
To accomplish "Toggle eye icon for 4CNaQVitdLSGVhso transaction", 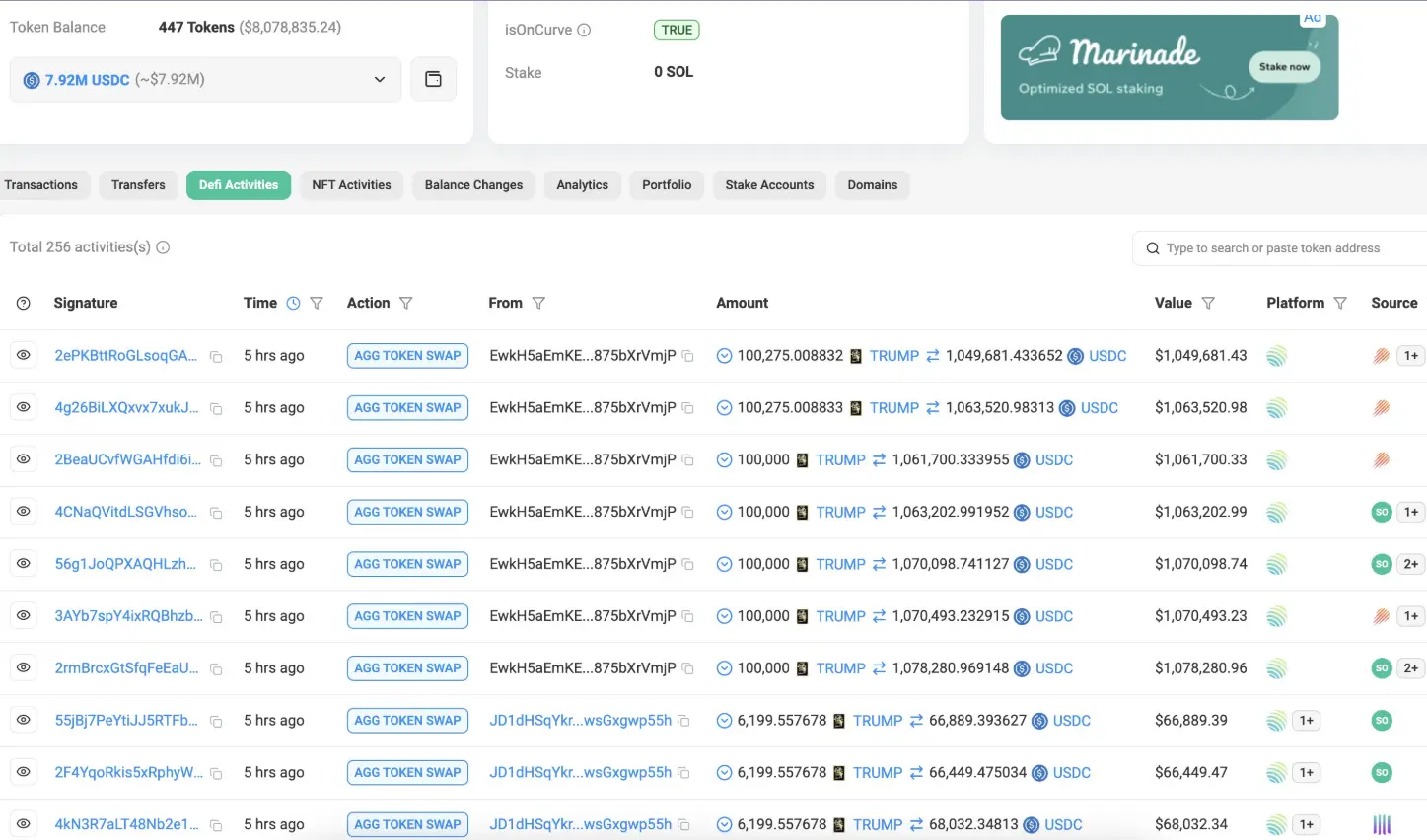I will pos(24,512).
